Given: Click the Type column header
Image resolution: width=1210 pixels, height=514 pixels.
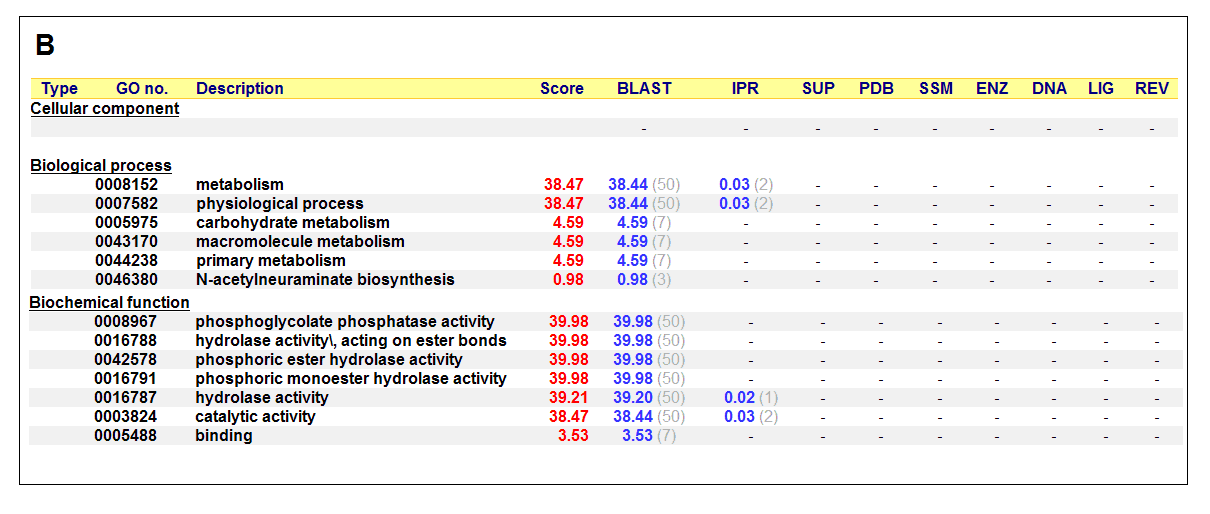Looking at the screenshot, I should 59,88.
